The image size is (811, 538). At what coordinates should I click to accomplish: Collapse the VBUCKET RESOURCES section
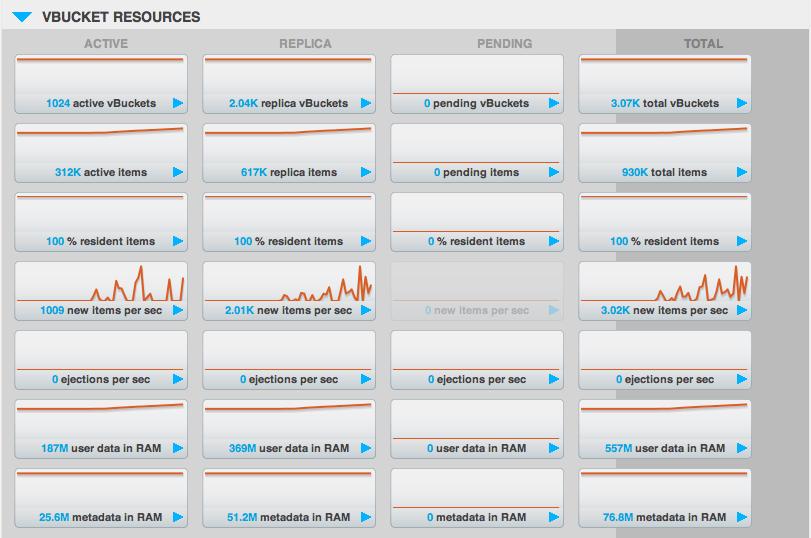click(x=20, y=17)
